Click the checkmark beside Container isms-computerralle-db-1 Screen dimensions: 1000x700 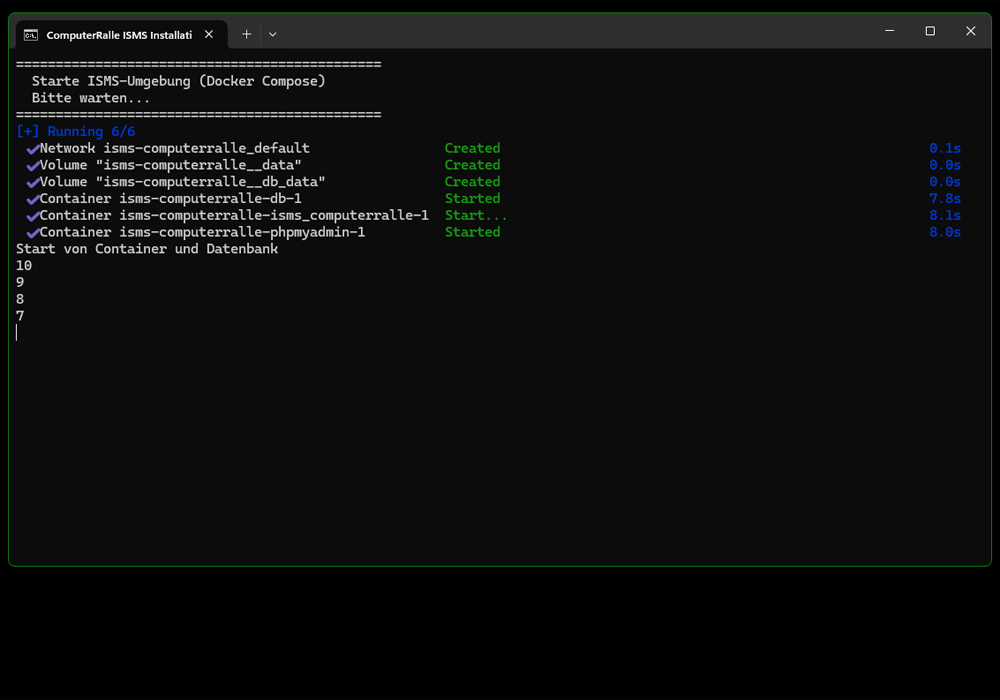pyautogui.click(x=33, y=198)
